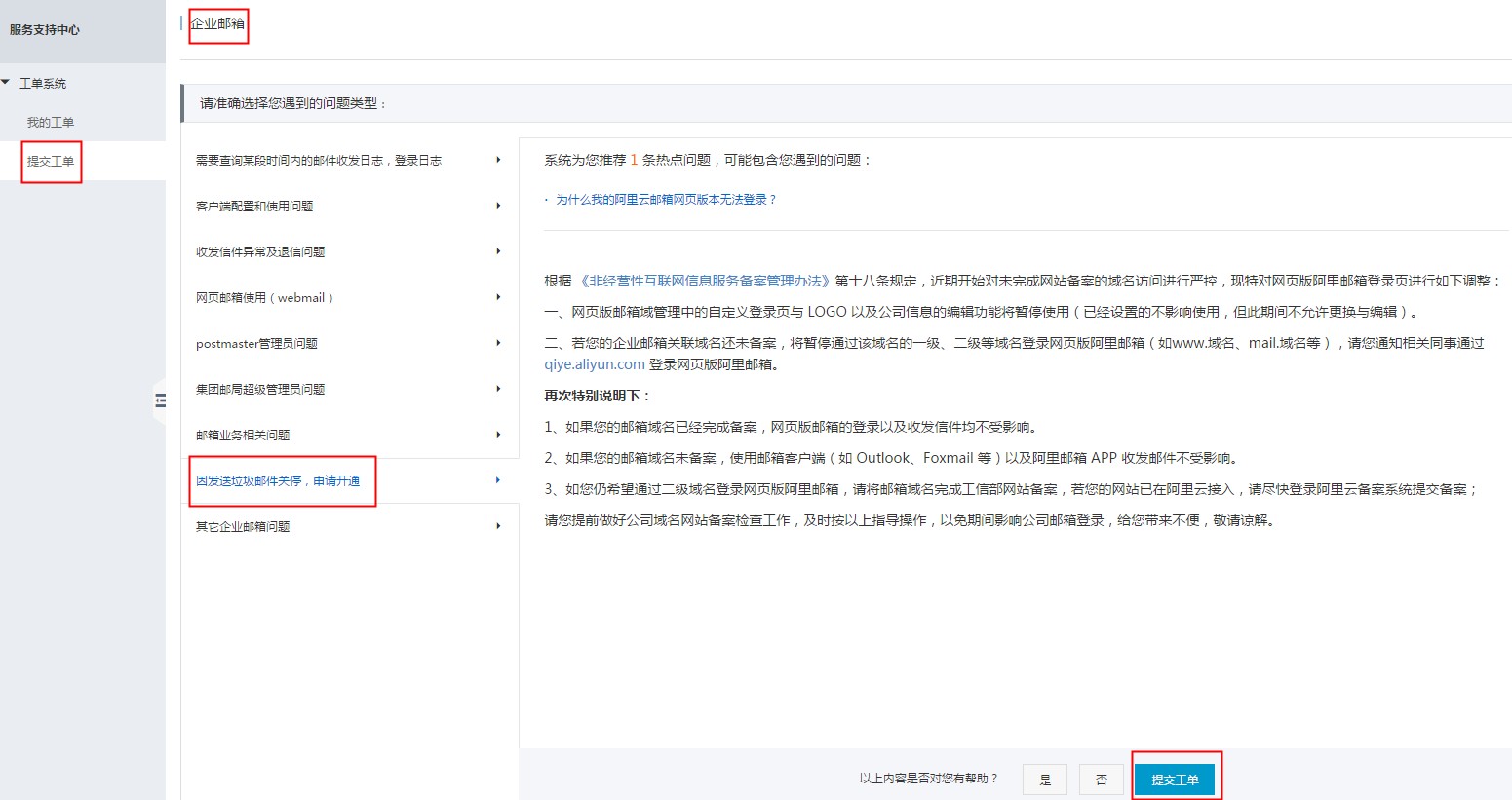Open 我的工单 in the sidebar
The height and width of the screenshot is (800, 1512).
51,122
